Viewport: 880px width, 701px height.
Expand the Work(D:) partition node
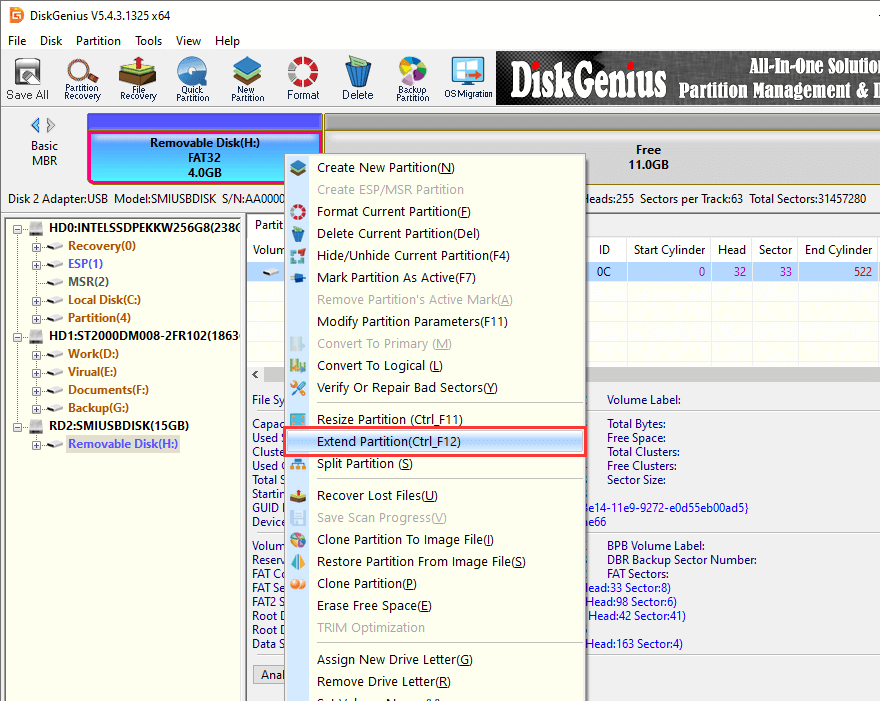(37, 354)
